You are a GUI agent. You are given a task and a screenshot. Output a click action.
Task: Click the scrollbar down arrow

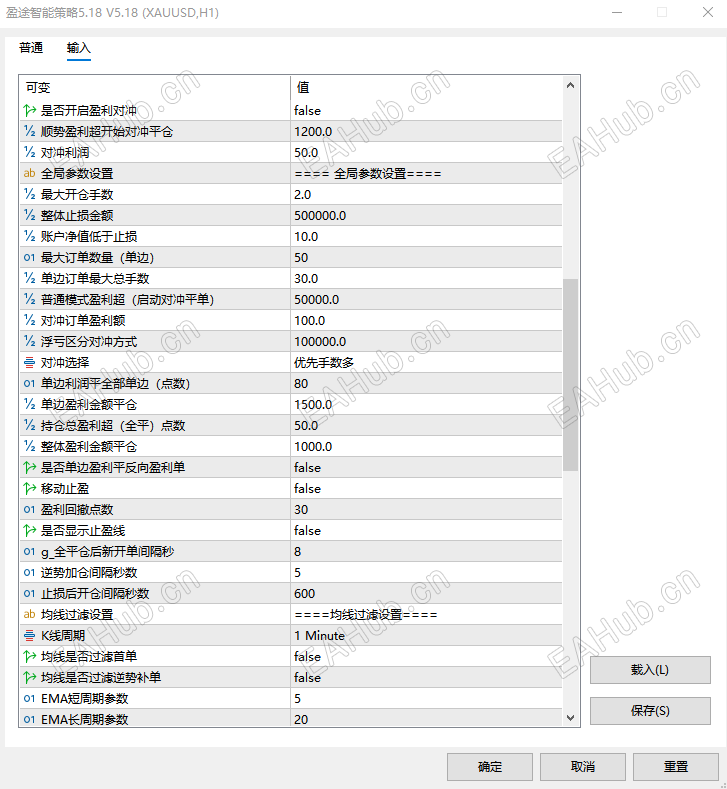point(570,718)
